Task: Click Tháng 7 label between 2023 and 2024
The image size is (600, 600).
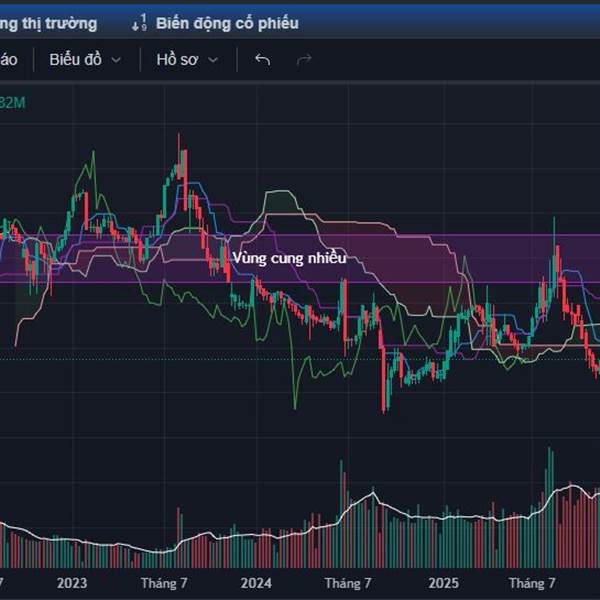Action: [x=164, y=582]
